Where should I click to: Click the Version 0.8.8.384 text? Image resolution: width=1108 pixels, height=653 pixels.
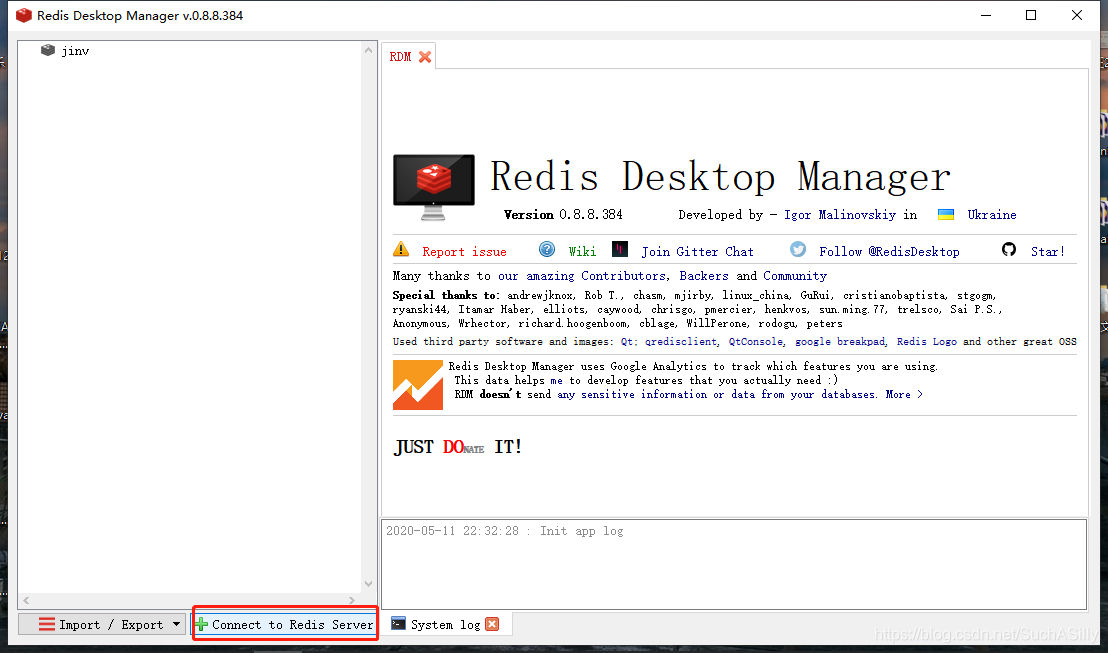point(563,215)
